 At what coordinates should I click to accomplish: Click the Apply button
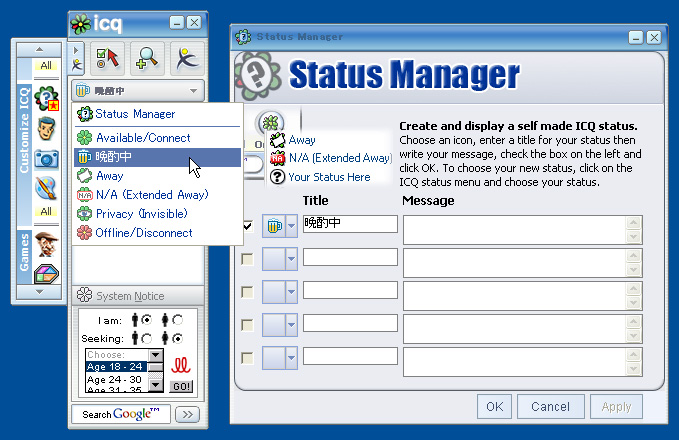616,406
